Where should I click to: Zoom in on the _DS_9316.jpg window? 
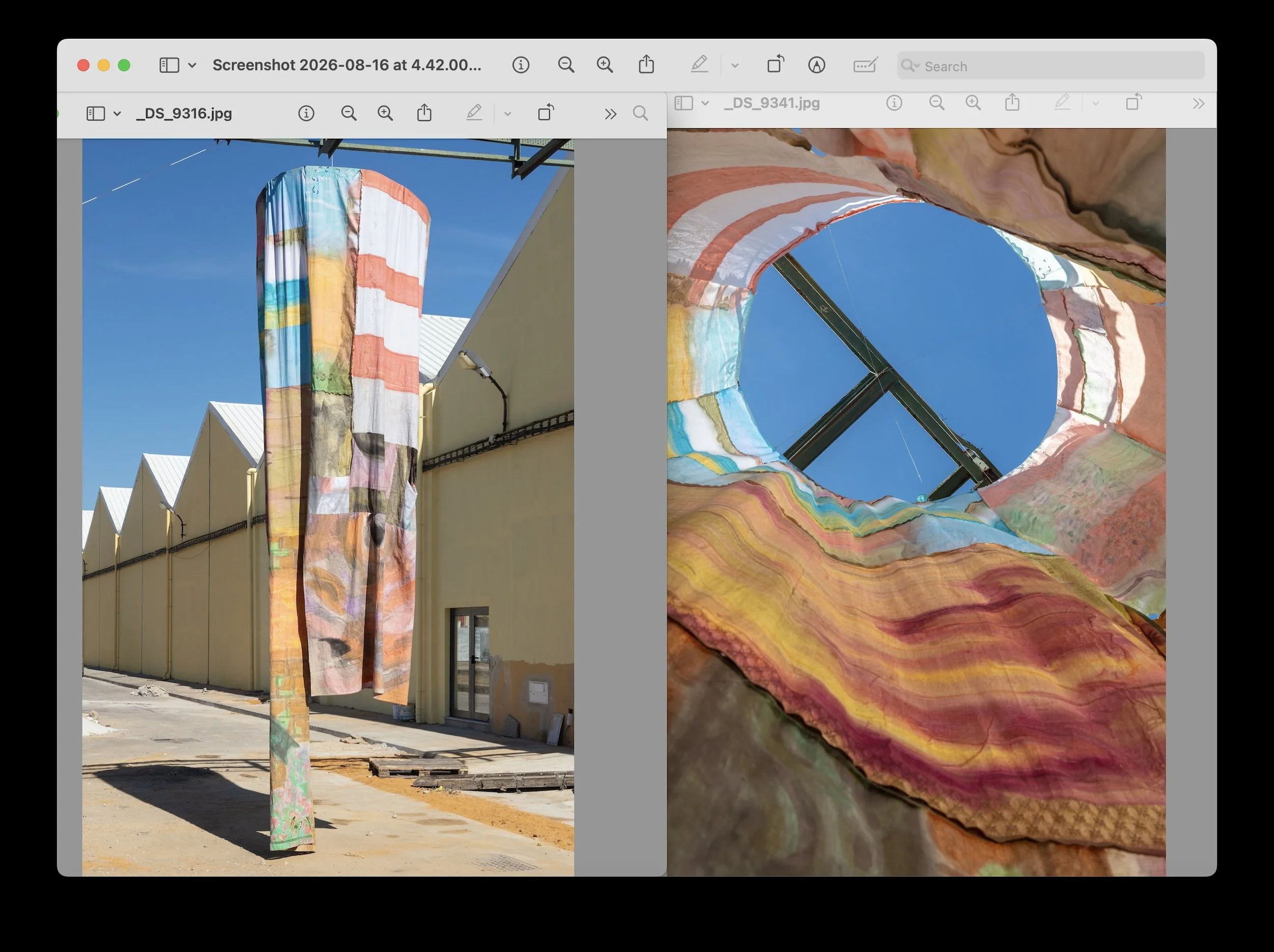[385, 114]
